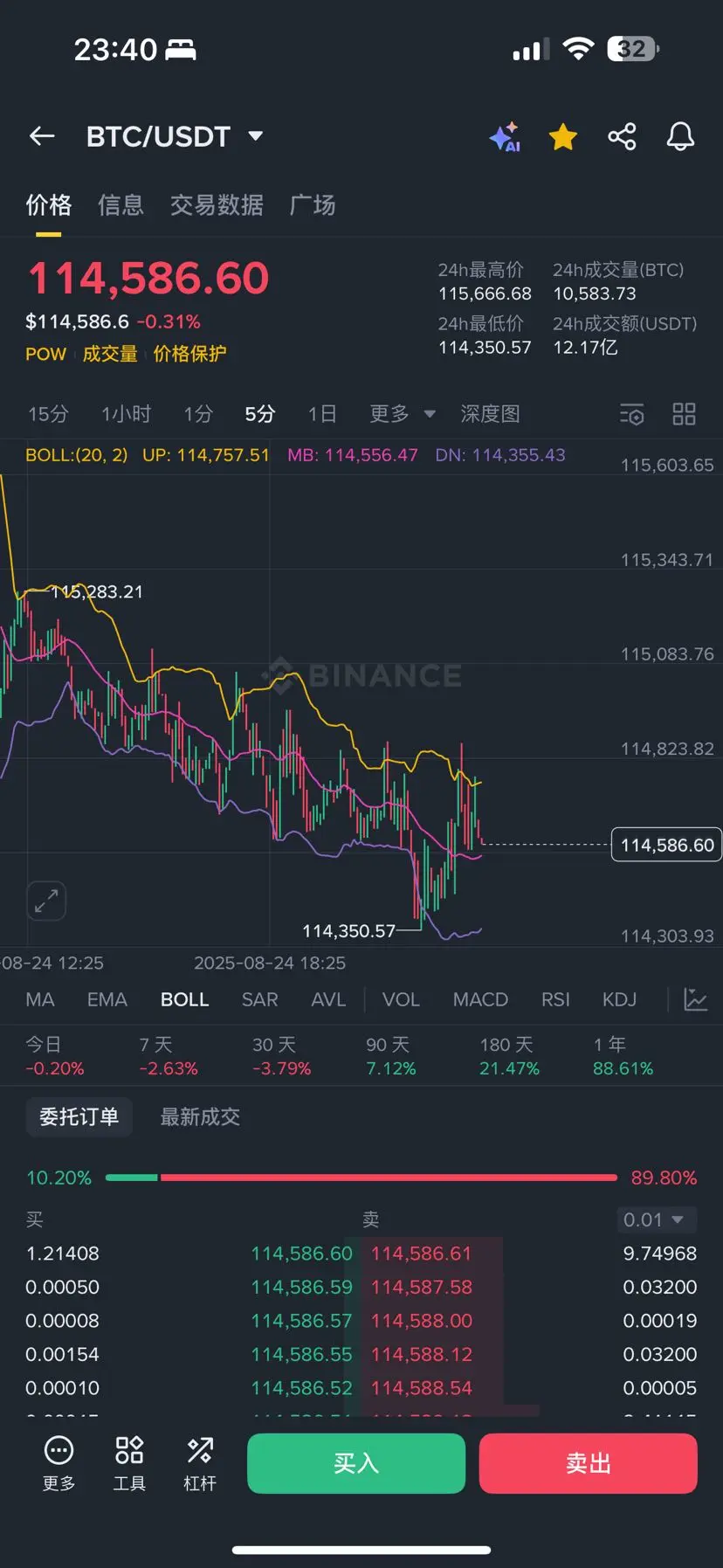Image resolution: width=723 pixels, height=1568 pixels.
Task: Select the 1日 timeframe
Action: pos(322,414)
